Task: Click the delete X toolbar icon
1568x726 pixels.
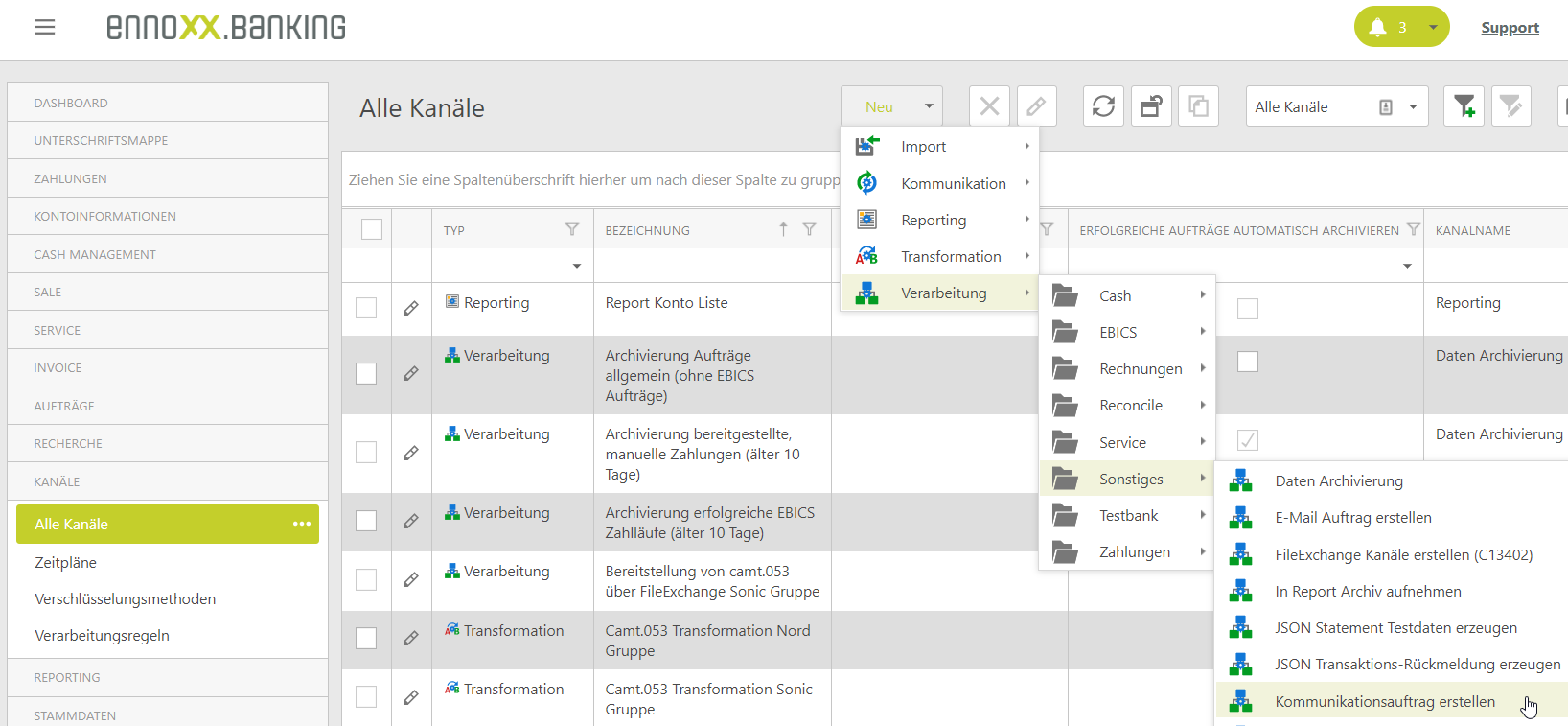Action: click(x=989, y=106)
